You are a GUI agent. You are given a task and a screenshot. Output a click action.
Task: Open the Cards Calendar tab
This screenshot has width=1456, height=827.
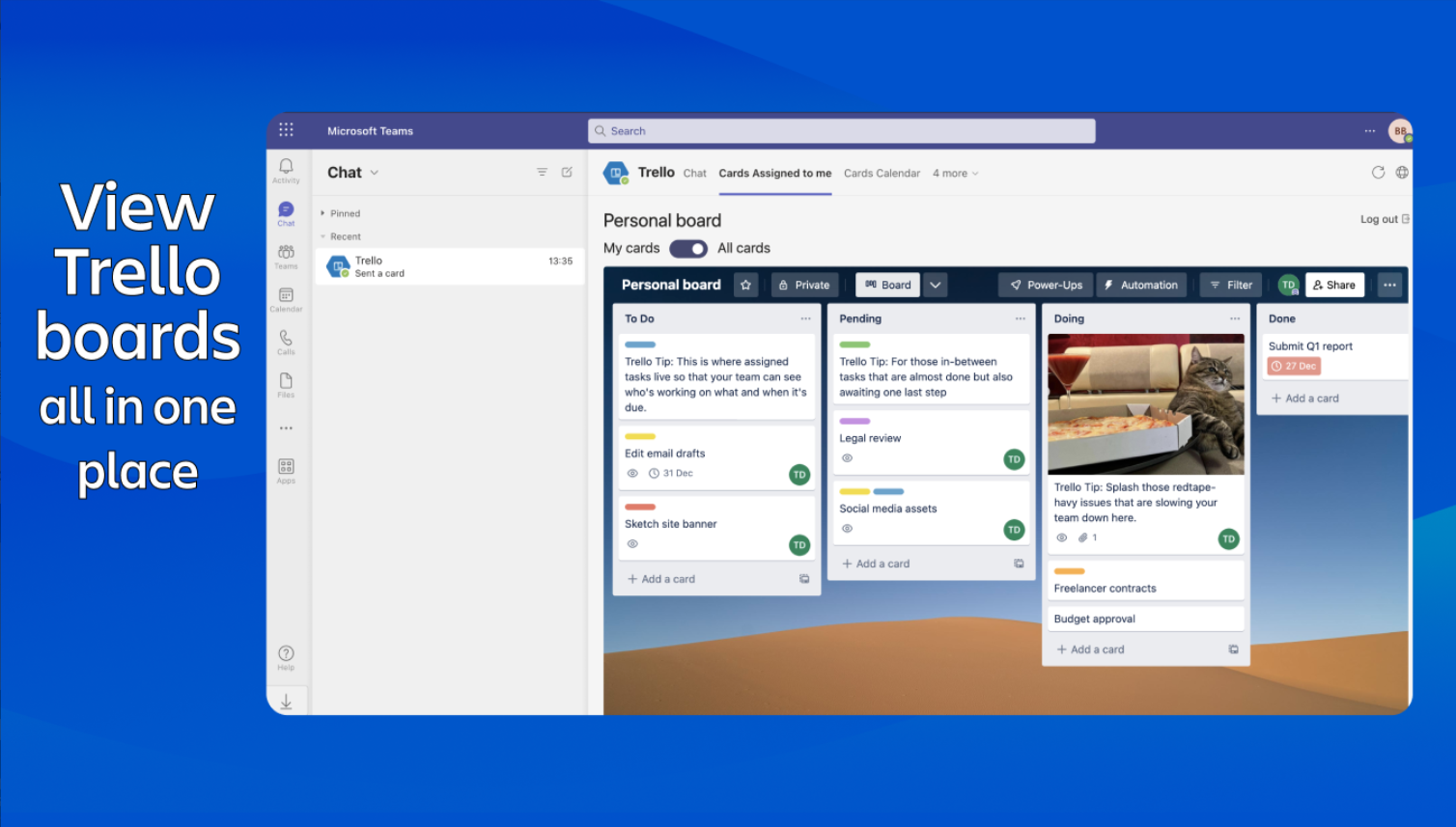point(882,174)
